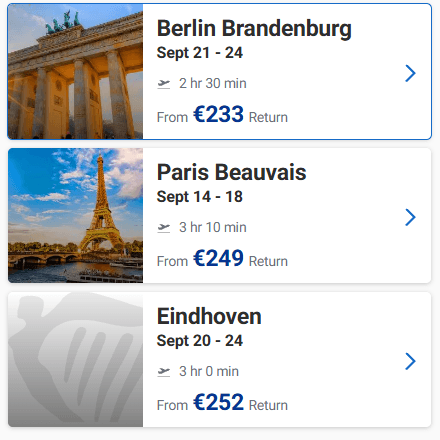Image resolution: width=440 pixels, height=440 pixels.
Task: Click the plane icon beside 3 hr 10 min
Action: tap(164, 228)
